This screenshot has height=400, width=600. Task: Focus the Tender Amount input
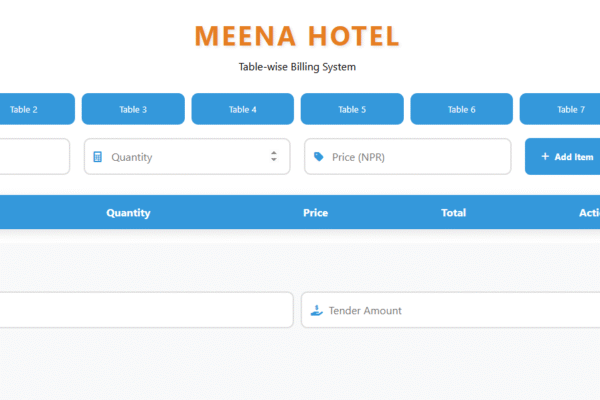click(x=450, y=310)
